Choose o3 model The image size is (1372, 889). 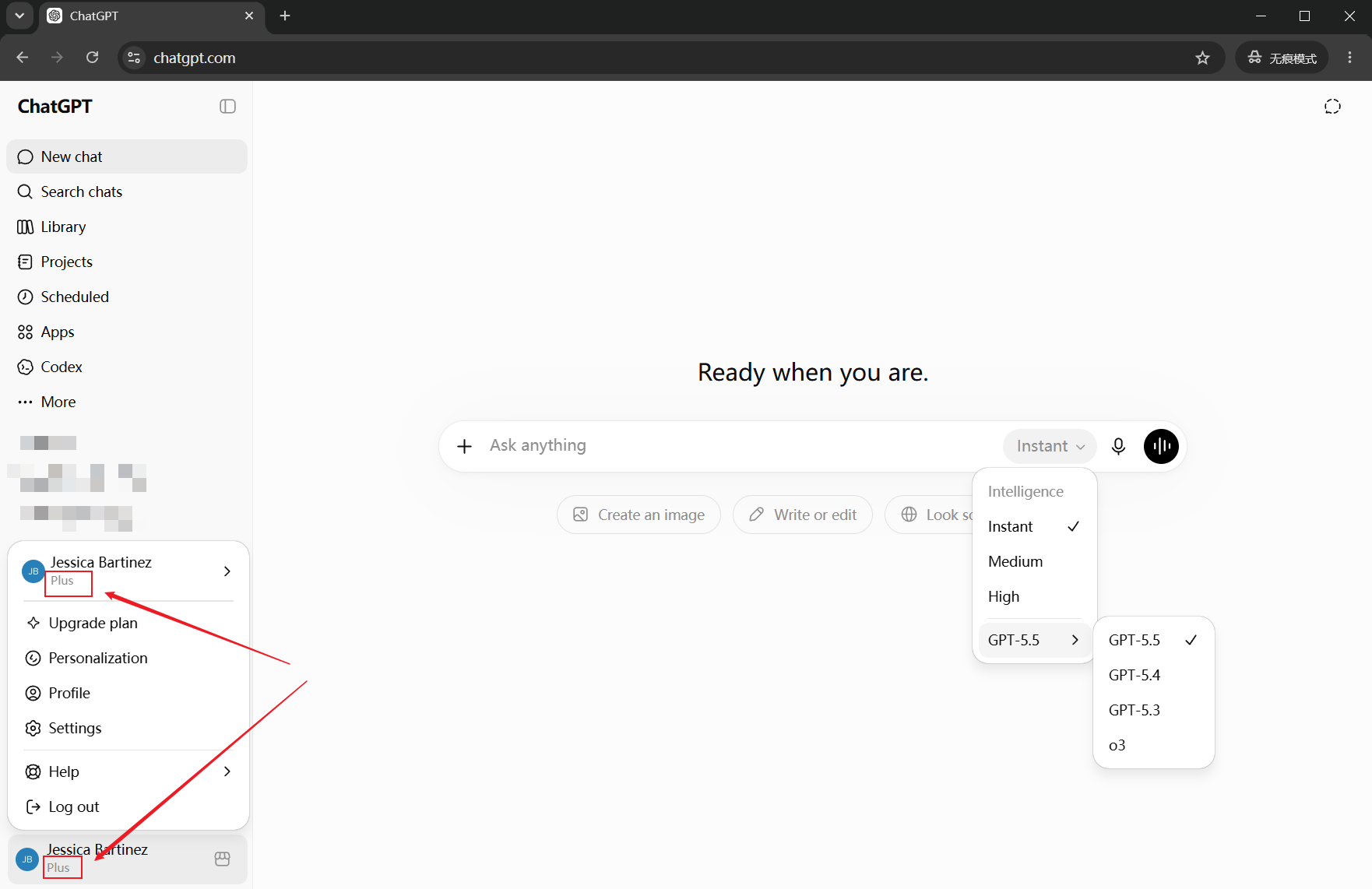coord(1153,746)
